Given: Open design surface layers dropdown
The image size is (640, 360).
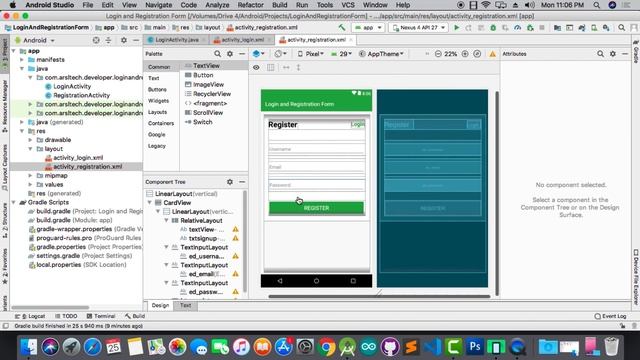Looking at the screenshot, I should (x=259, y=54).
